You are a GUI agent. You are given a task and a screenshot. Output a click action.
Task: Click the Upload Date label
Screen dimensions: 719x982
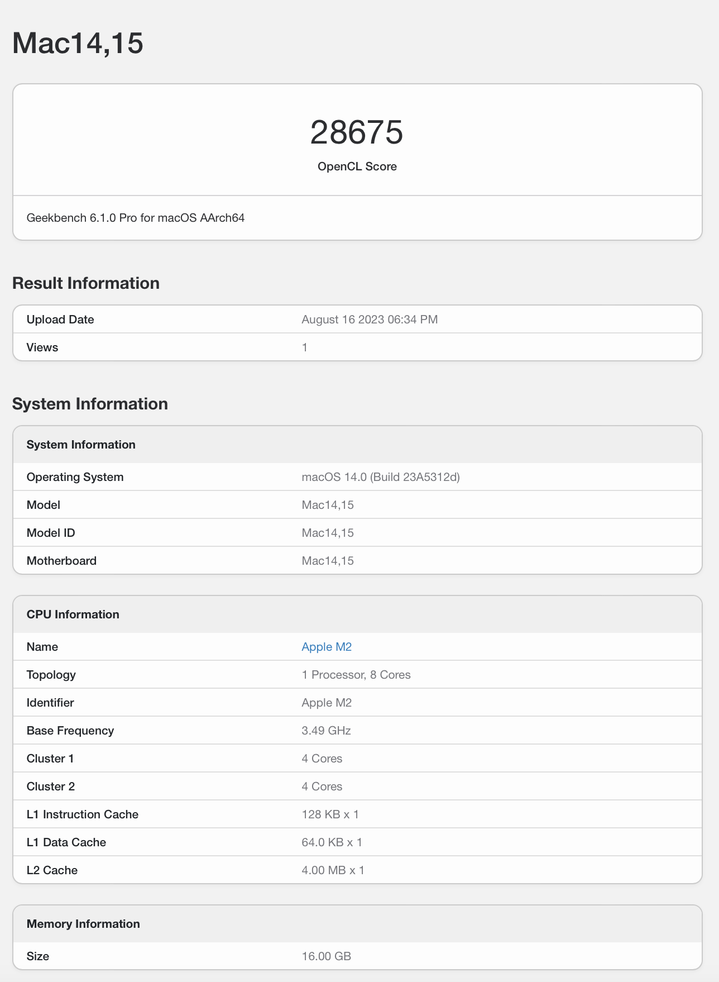60,319
